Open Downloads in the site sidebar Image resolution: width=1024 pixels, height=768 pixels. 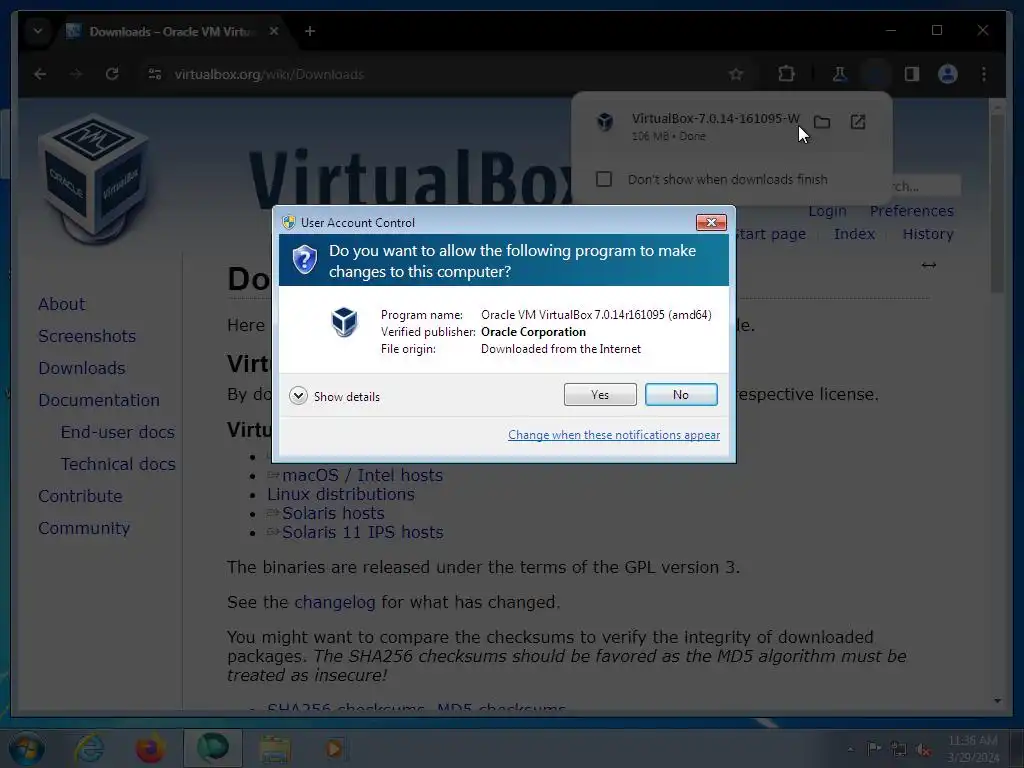[82, 368]
